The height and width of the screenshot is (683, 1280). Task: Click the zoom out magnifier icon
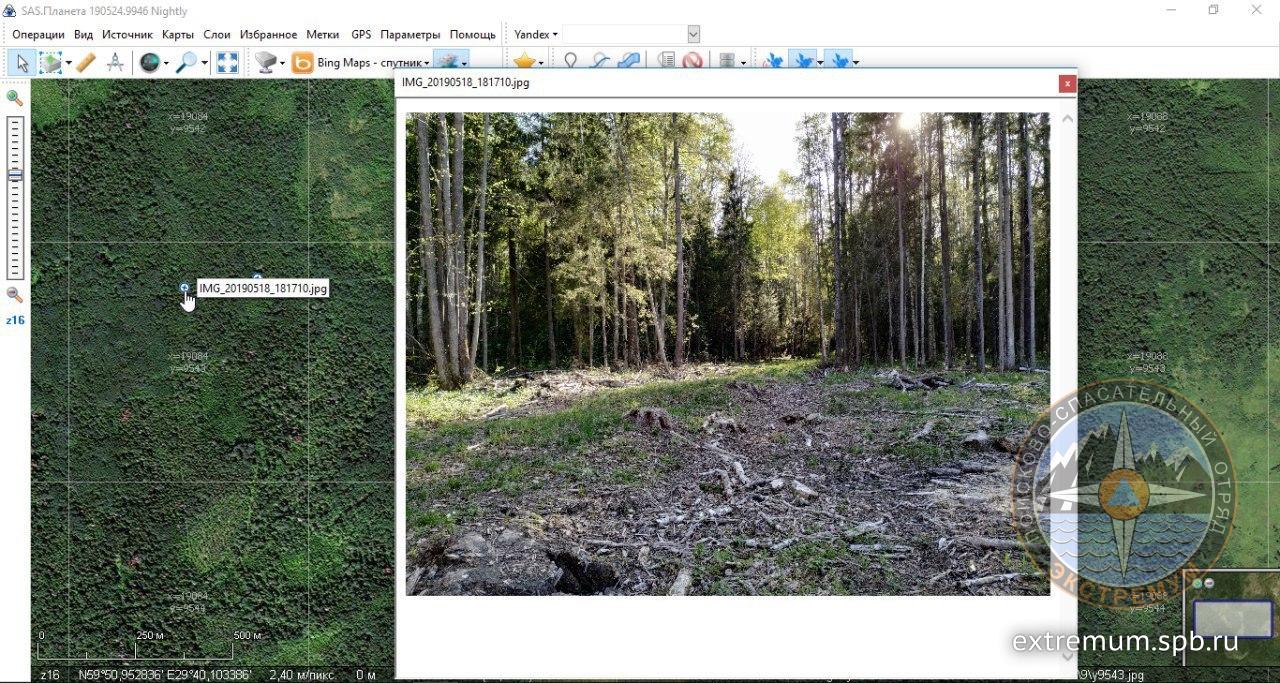pyautogui.click(x=14, y=294)
